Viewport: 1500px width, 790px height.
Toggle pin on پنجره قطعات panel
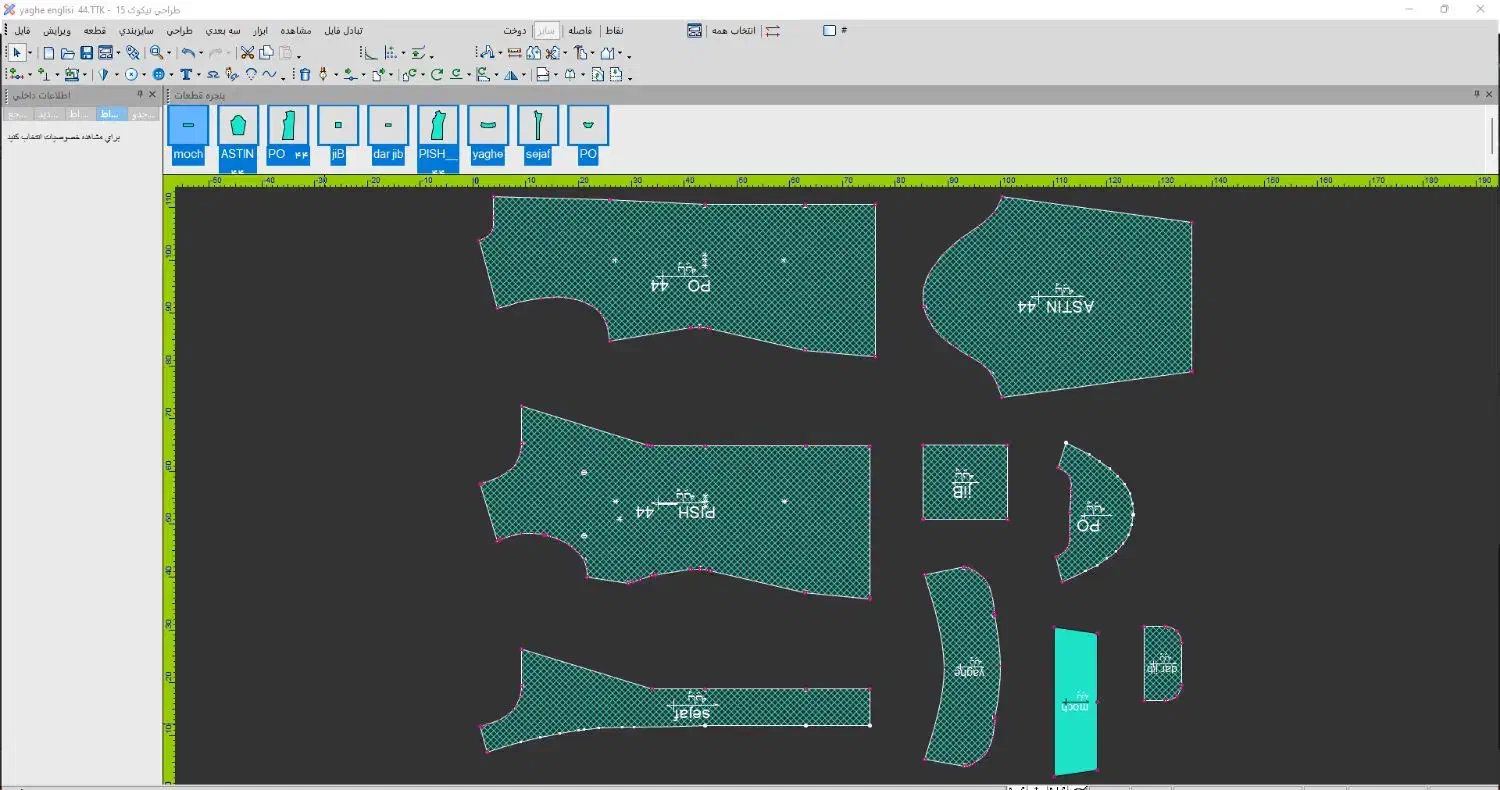pyautogui.click(x=1476, y=94)
